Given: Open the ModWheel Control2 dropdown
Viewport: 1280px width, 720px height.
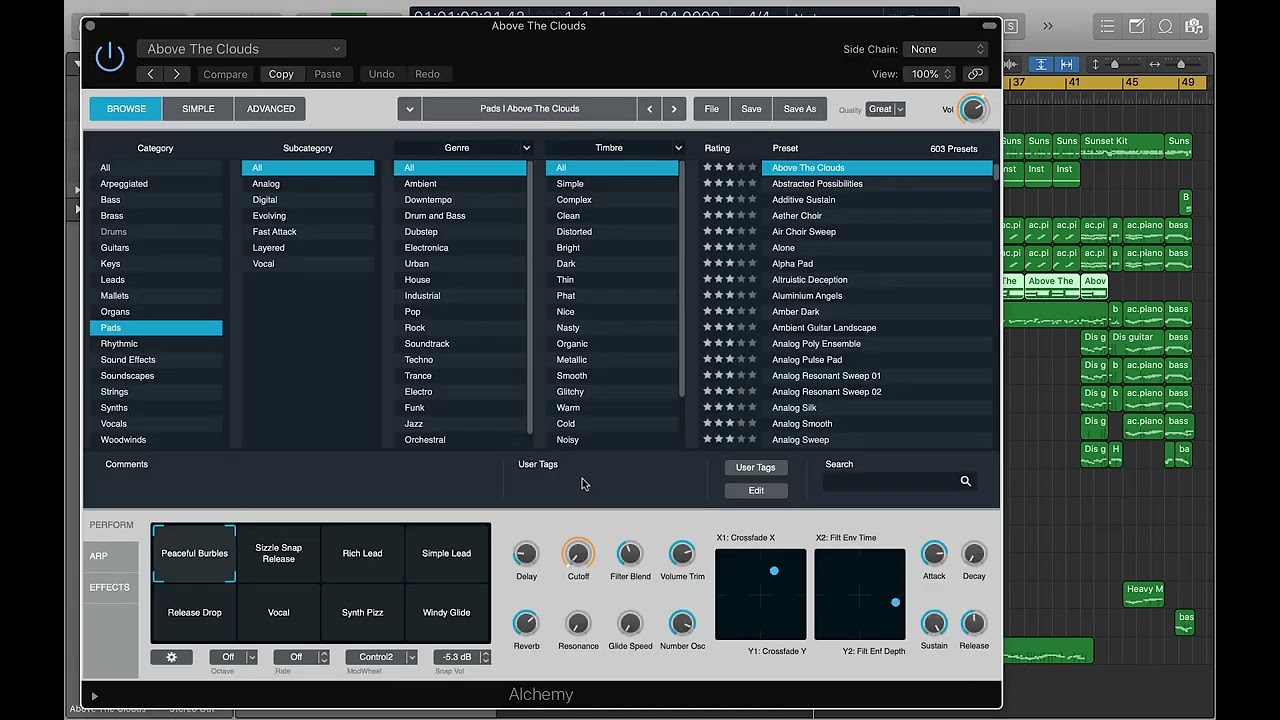Looking at the screenshot, I should tap(381, 657).
